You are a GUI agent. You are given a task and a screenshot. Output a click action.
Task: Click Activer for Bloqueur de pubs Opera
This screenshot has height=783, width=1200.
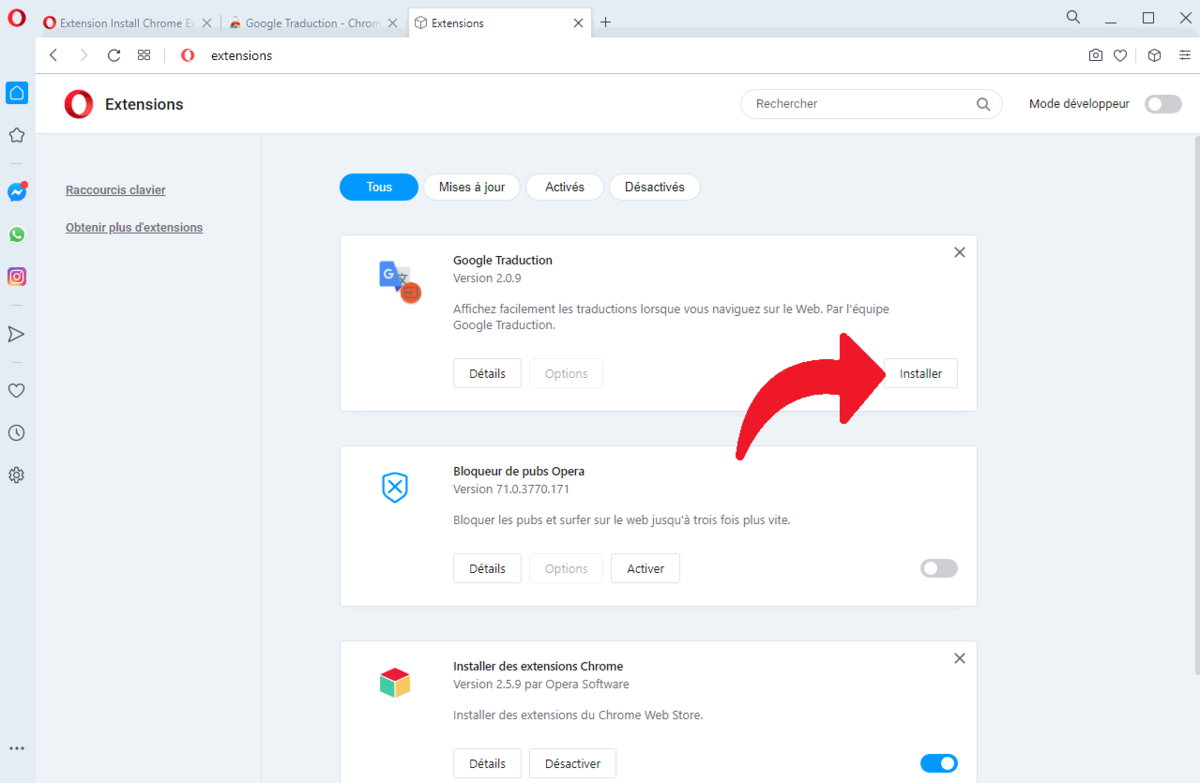pos(645,568)
